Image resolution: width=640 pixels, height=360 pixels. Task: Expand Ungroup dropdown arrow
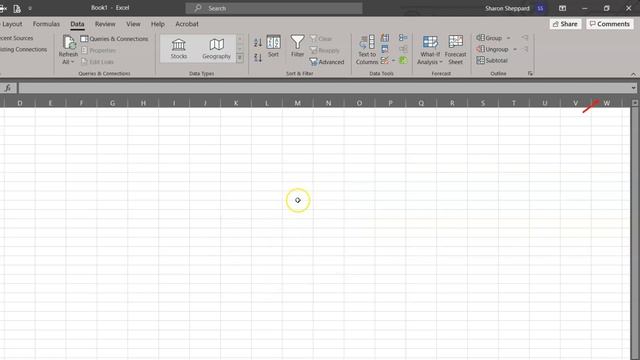pos(515,49)
